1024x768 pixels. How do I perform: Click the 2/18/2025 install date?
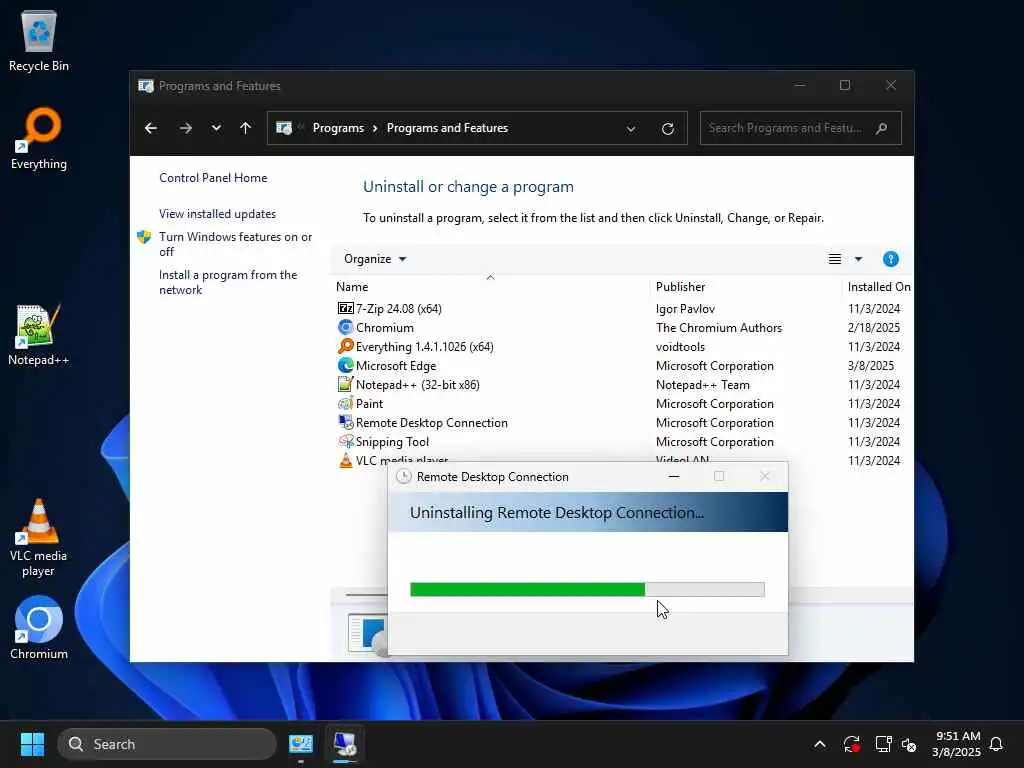click(874, 328)
